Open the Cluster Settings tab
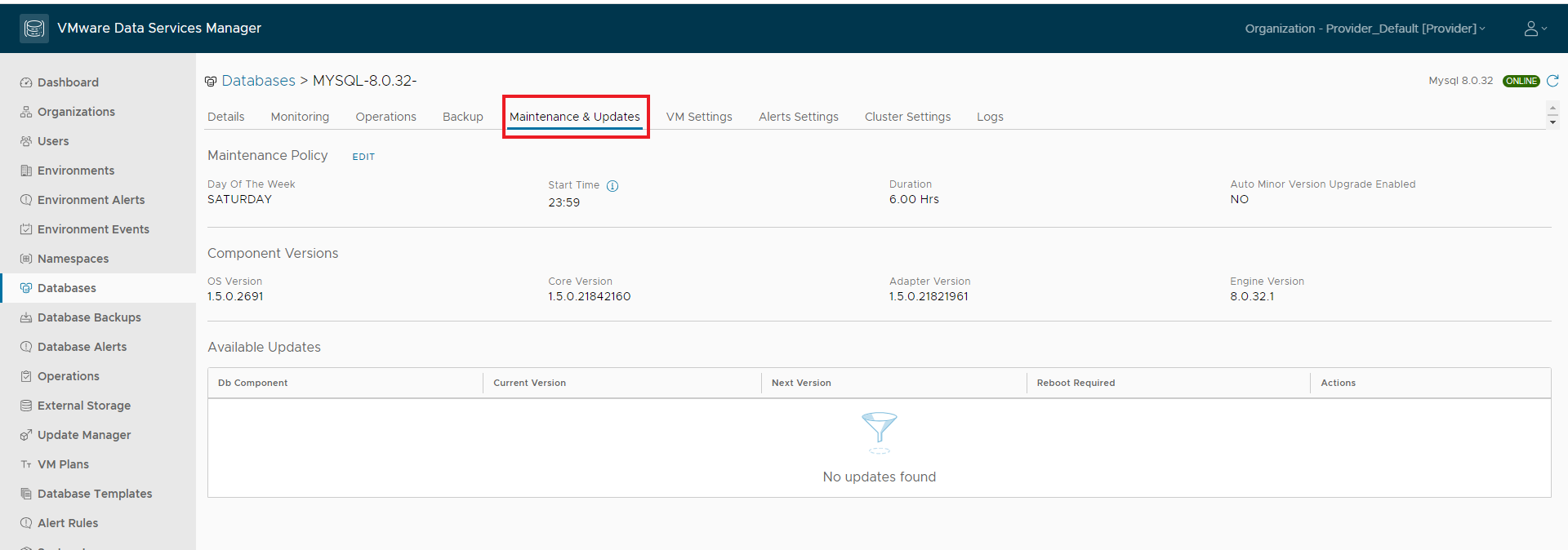The image size is (1568, 550). (907, 117)
